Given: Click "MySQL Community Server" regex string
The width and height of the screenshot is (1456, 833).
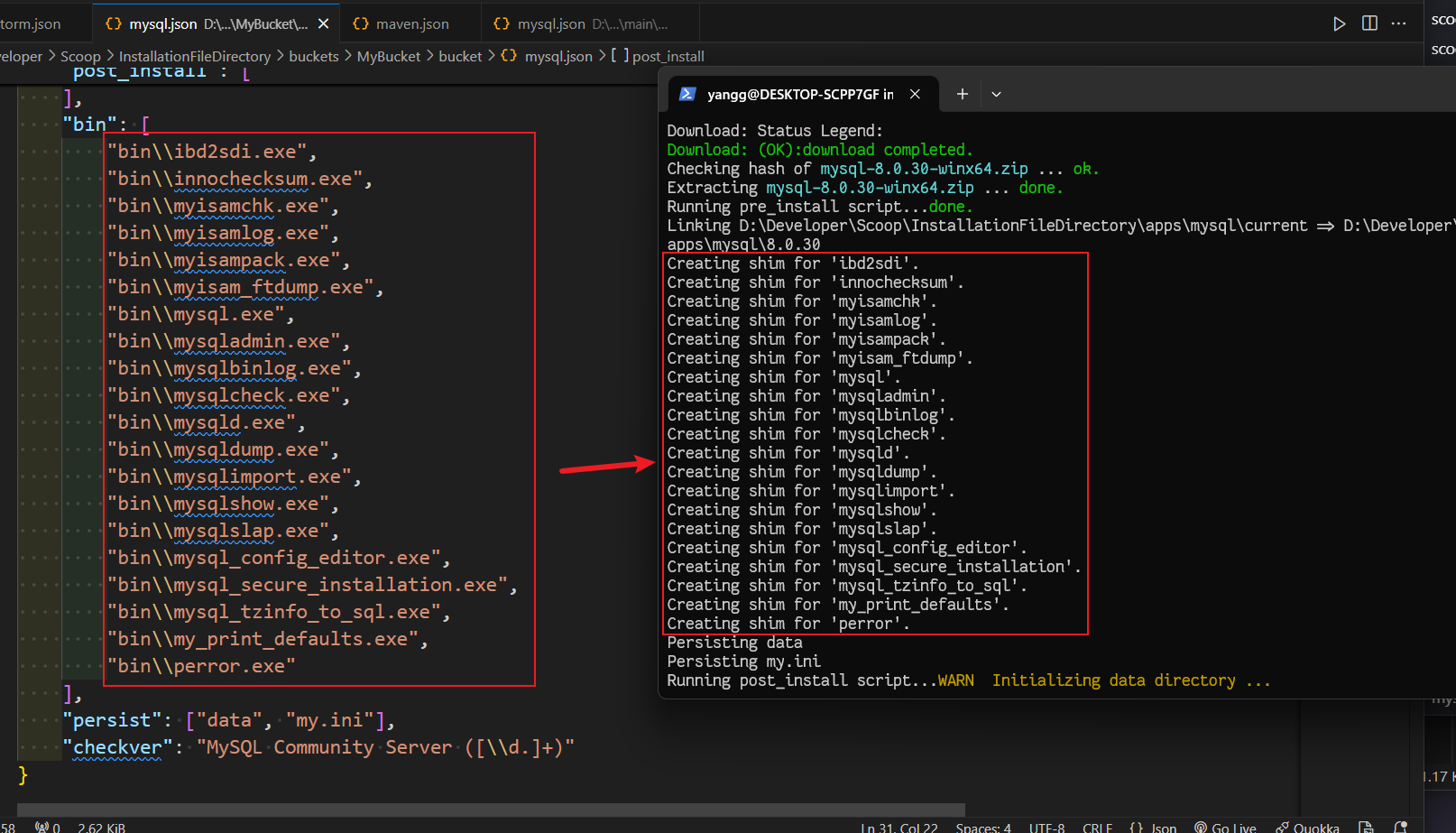Looking at the screenshot, I should 385,747.
